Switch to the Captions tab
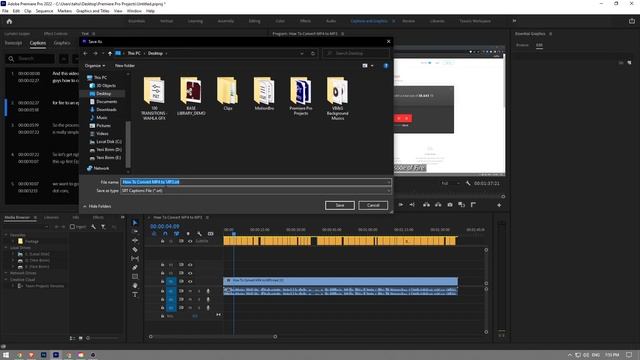 click(38, 43)
